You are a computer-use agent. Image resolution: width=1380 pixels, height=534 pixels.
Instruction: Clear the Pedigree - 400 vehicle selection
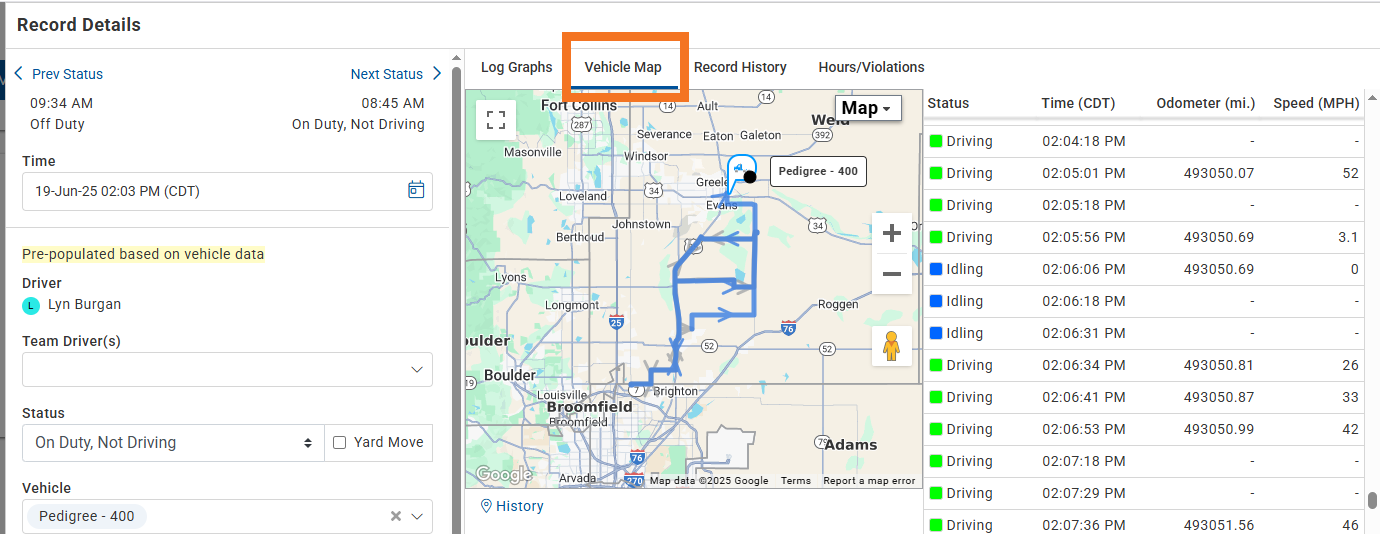coord(396,516)
